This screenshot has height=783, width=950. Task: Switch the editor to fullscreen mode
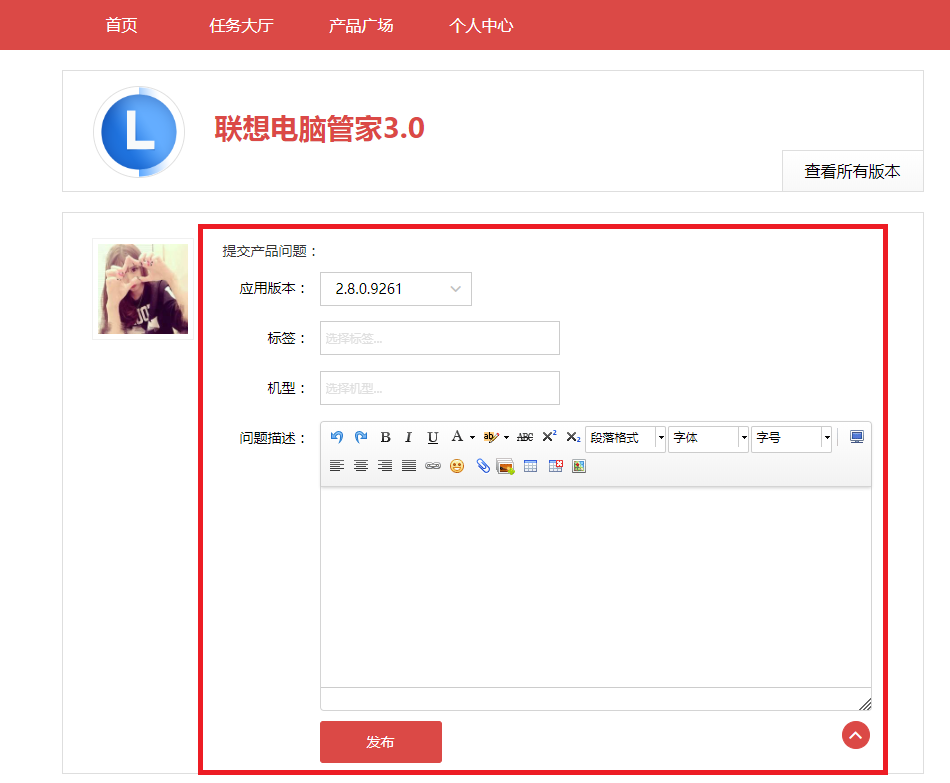tap(857, 437)
